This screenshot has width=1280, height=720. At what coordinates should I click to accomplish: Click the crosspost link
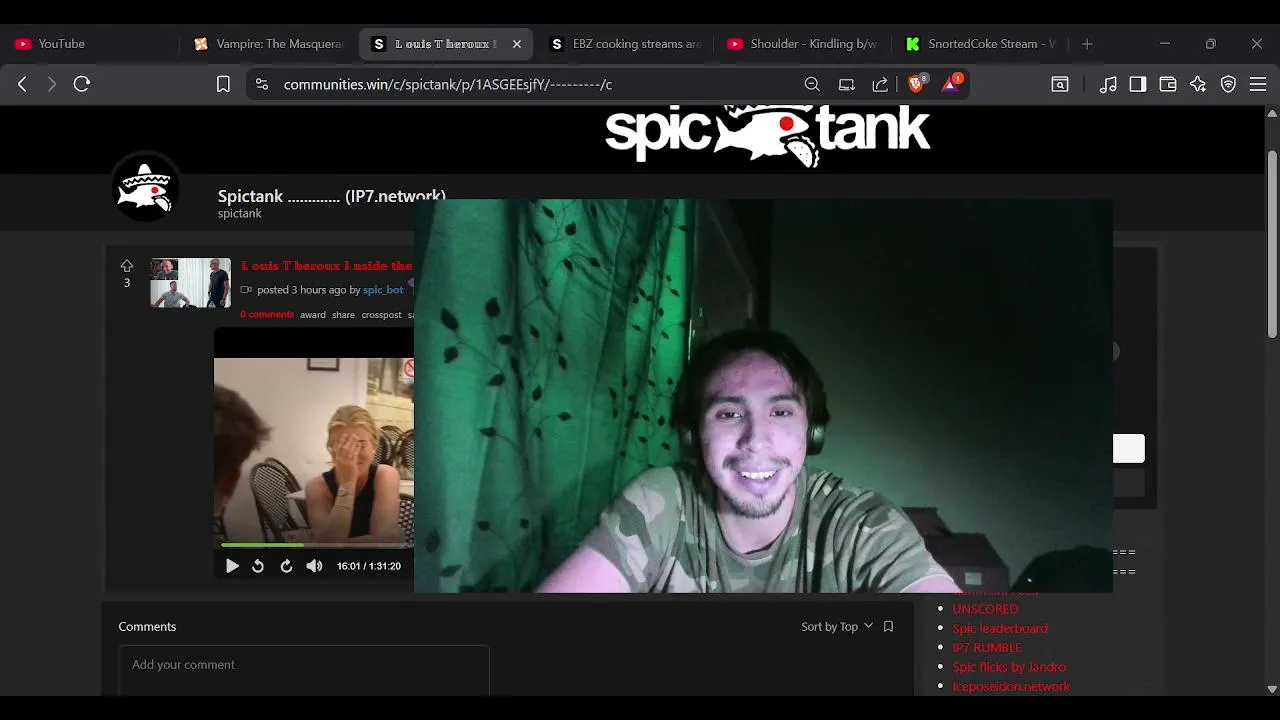(x=381, y=315)
